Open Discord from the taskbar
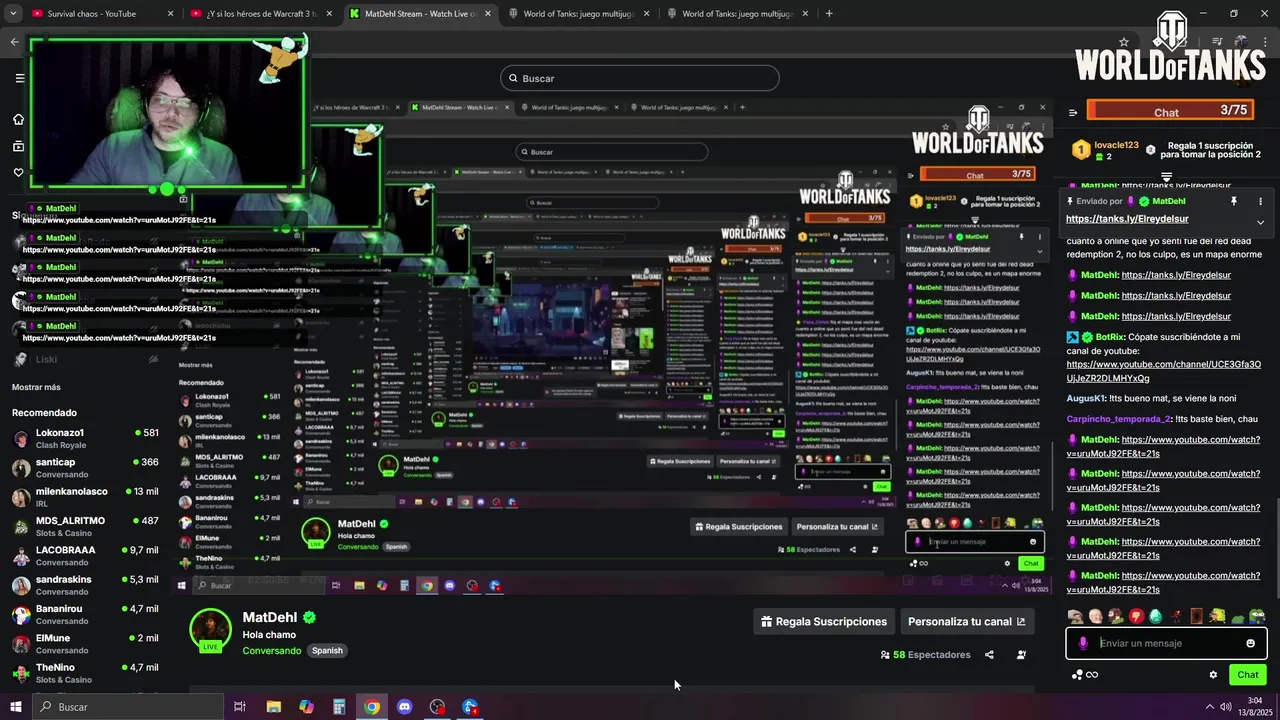The width and height of the screenshot is (1280, 720). point(404,707)
